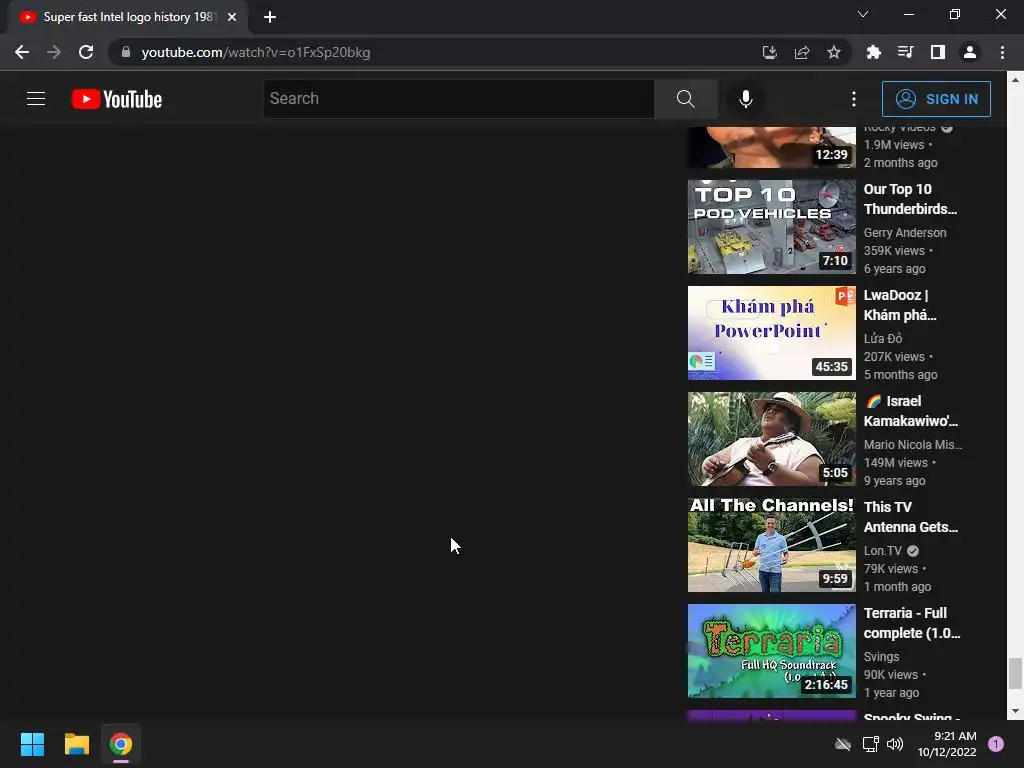Start voice search with microphone icon
The width and height of the screenshot is (1024, 768).
click(x=746, y=99)
